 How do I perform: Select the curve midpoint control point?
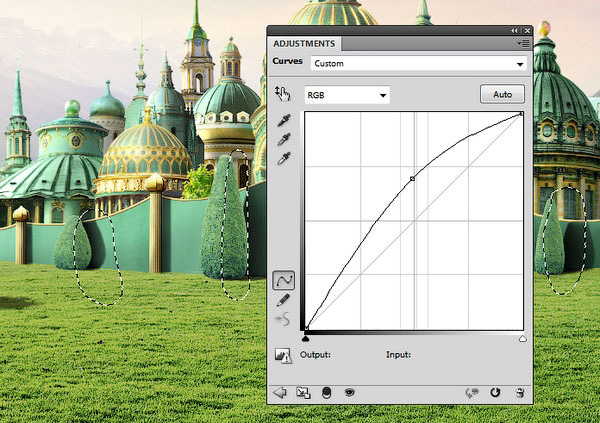click(412, 179)
